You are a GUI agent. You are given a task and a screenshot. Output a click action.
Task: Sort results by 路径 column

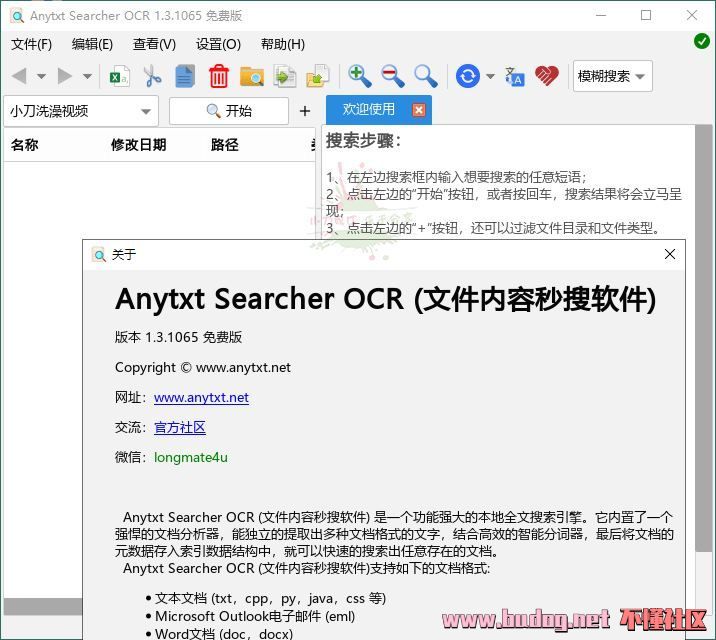(224, 145)
